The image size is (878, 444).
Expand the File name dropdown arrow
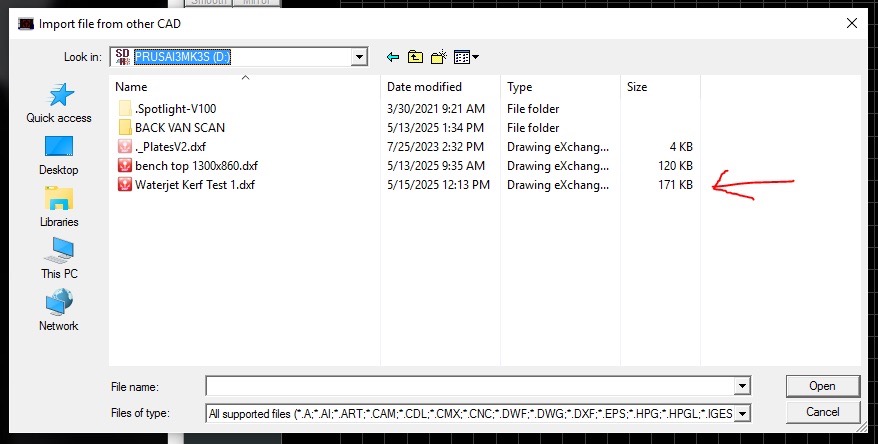pos(742,386)
